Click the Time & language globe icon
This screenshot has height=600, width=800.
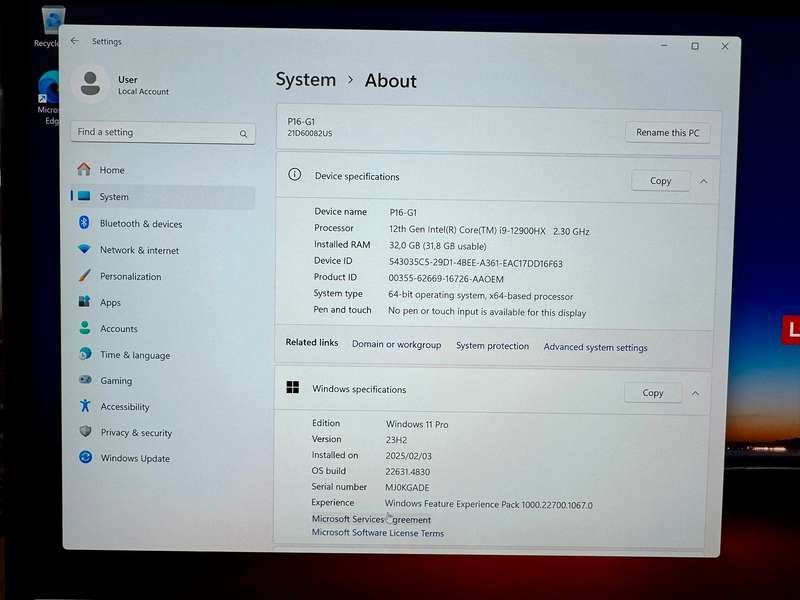click(x=85, y=354)
